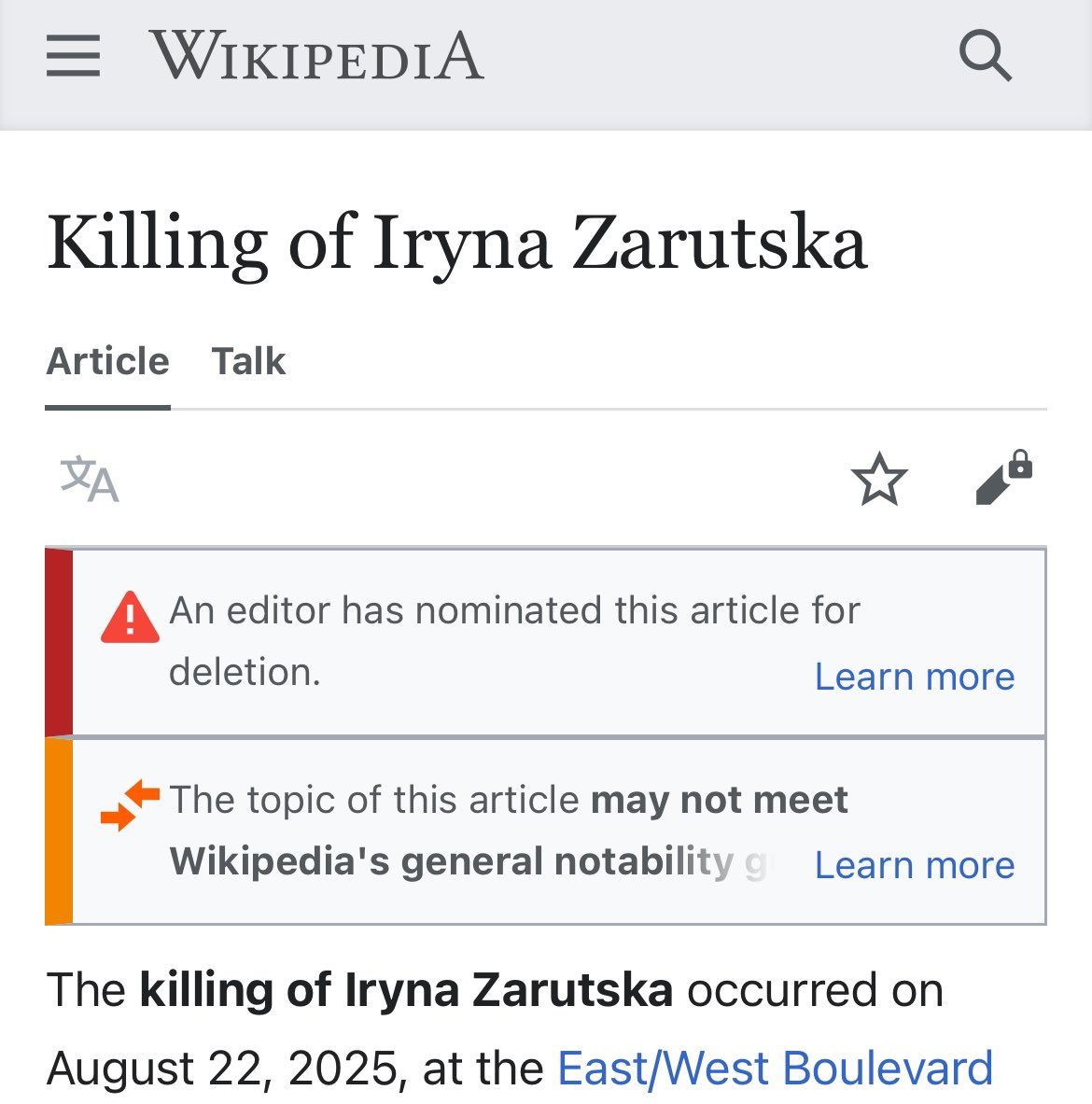This screenshot has height=1104, width=1092.
Task: Expand the deletion nomination notice text
Action: 513,611
